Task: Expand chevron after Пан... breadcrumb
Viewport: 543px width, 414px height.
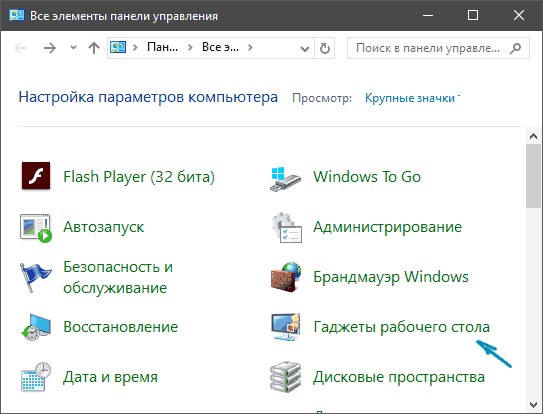Action: tap(190, 47)
